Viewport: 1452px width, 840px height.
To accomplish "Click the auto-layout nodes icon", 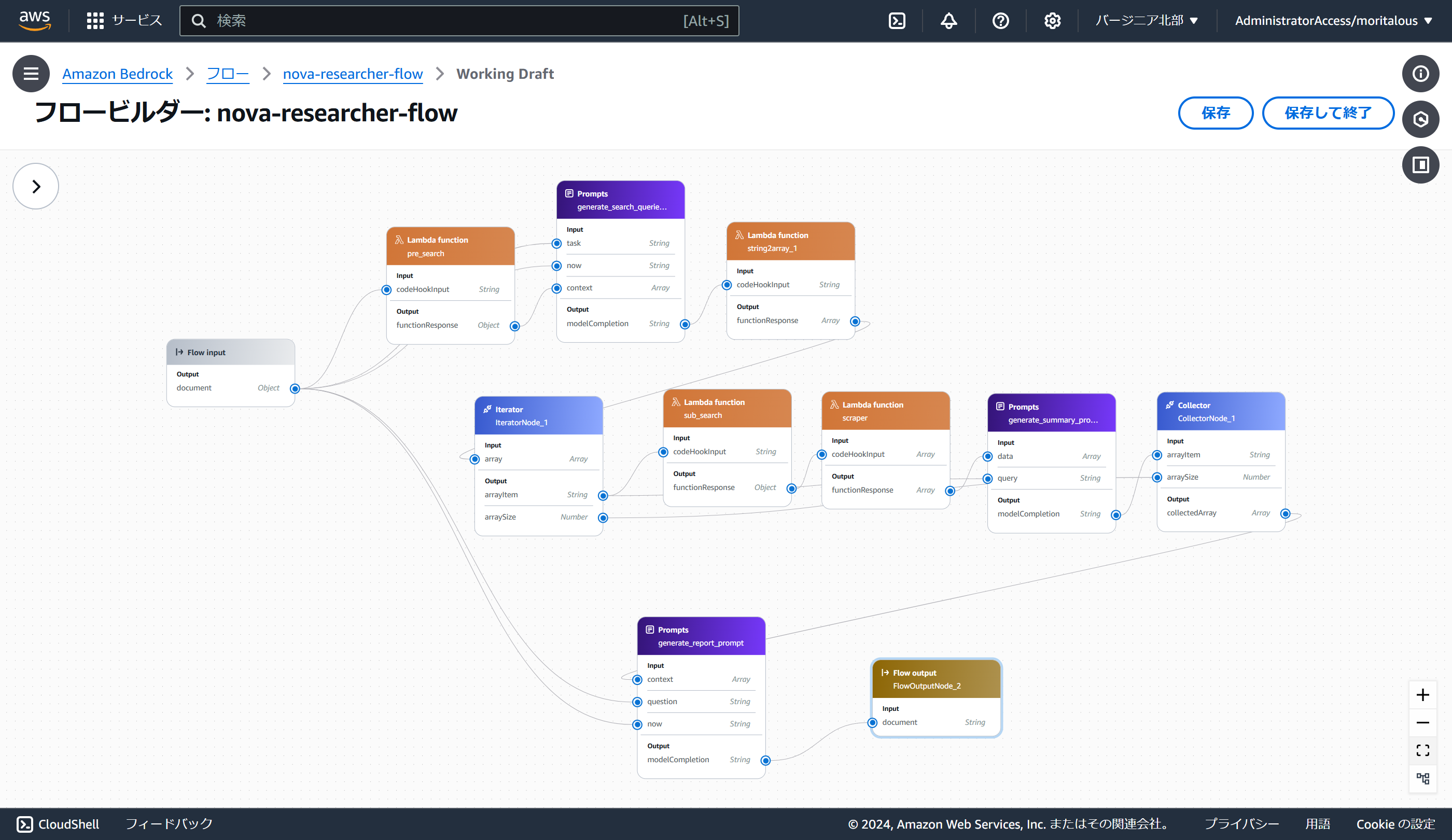I will coord(1422,778).
